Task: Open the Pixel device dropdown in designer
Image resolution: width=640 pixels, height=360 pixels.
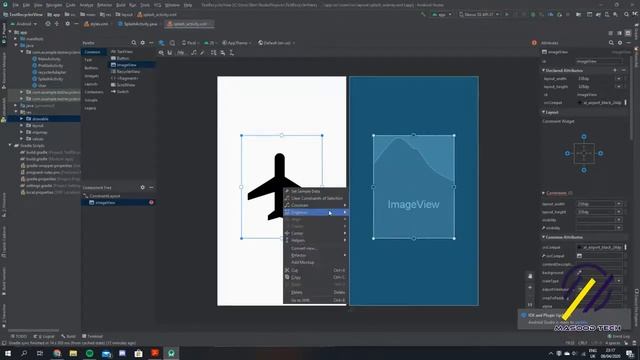Action: (190, 43)
